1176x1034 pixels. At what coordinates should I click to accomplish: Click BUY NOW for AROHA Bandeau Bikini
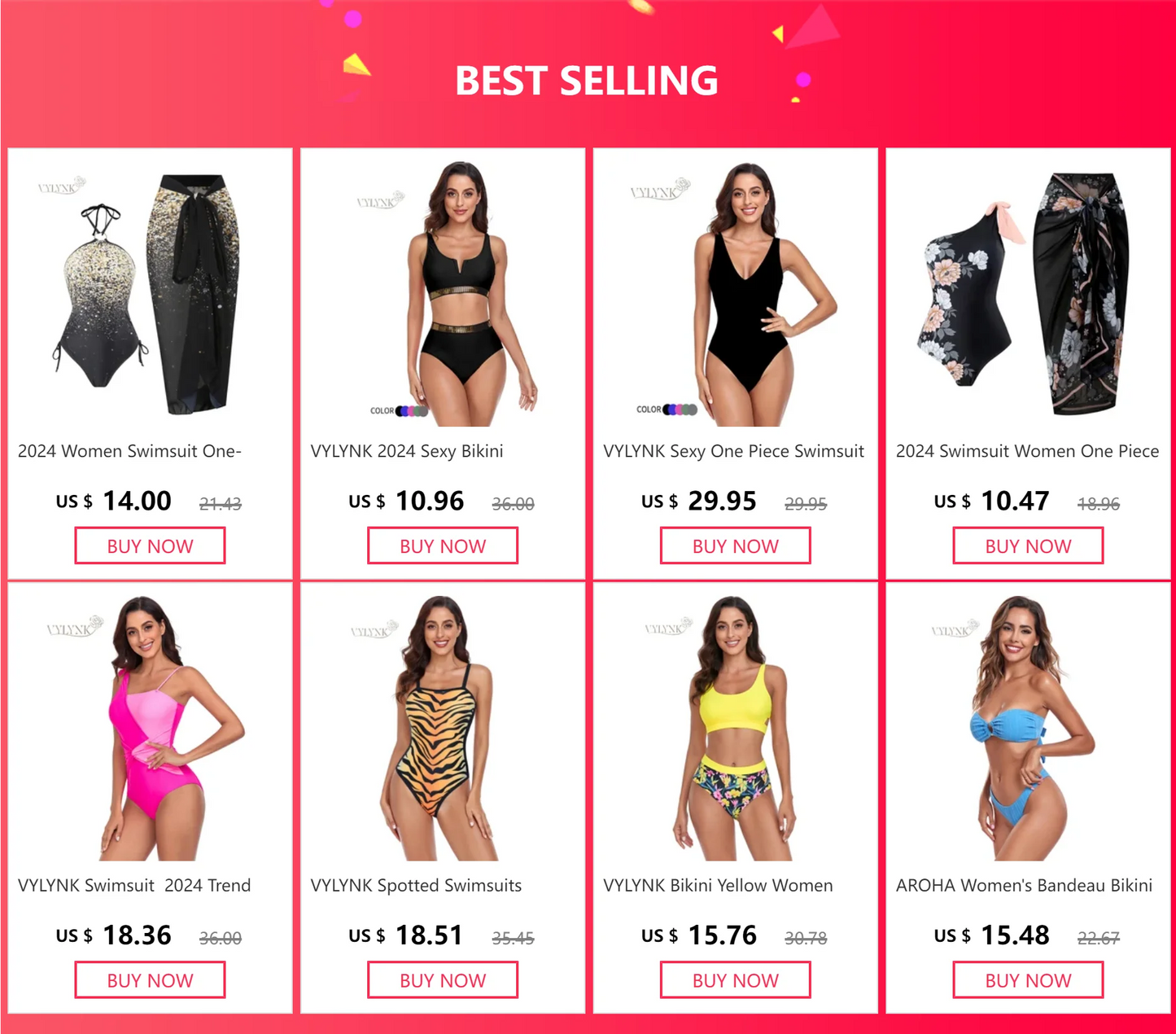click(x=1028, y=980)
